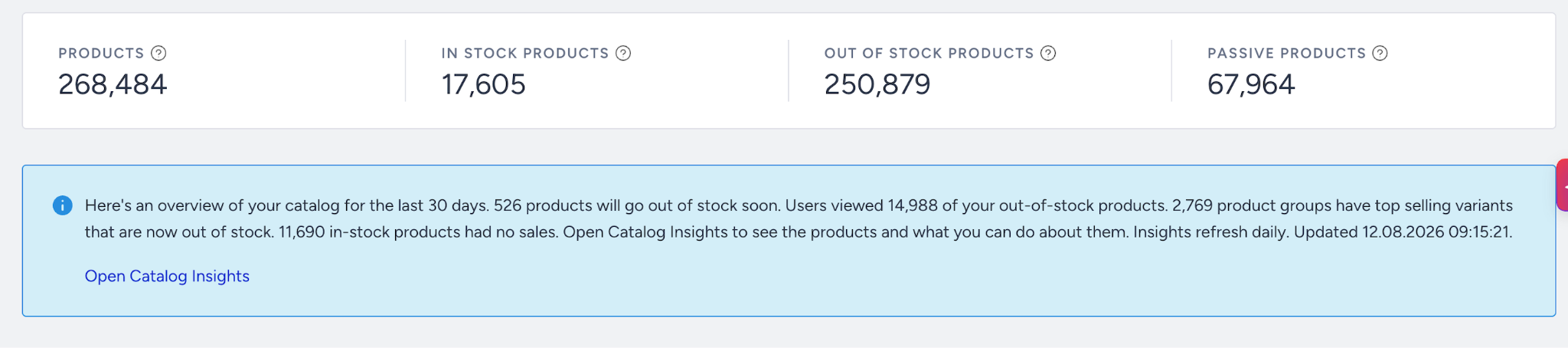This screenshot has width=1568, height=348.
Task: Click the PRODUCTS heading label
Action: click(101, 53)
